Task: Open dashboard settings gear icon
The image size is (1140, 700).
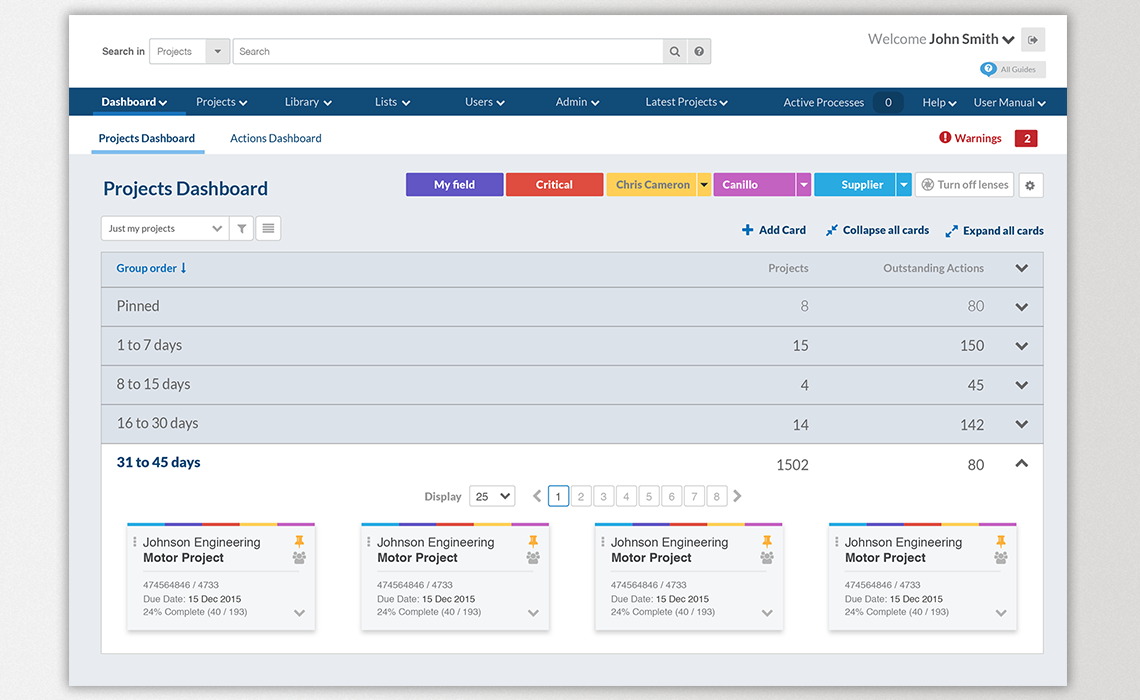Action: tap(1030, 186)
